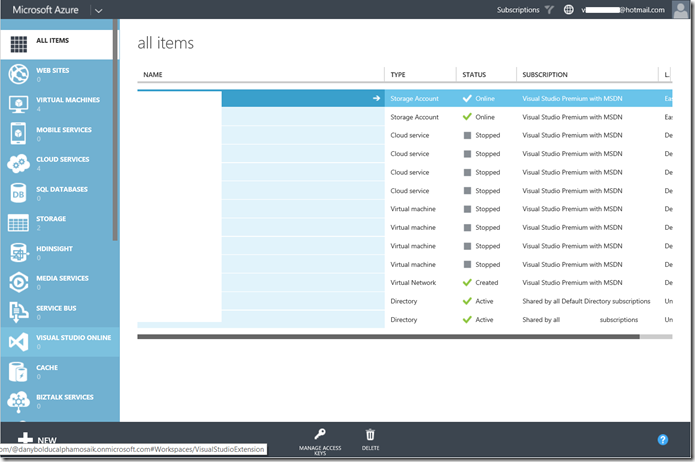Sort the list by the SUBSCRIPTION column
This screenshot has height=462, width=695.
tap(545, 74)
